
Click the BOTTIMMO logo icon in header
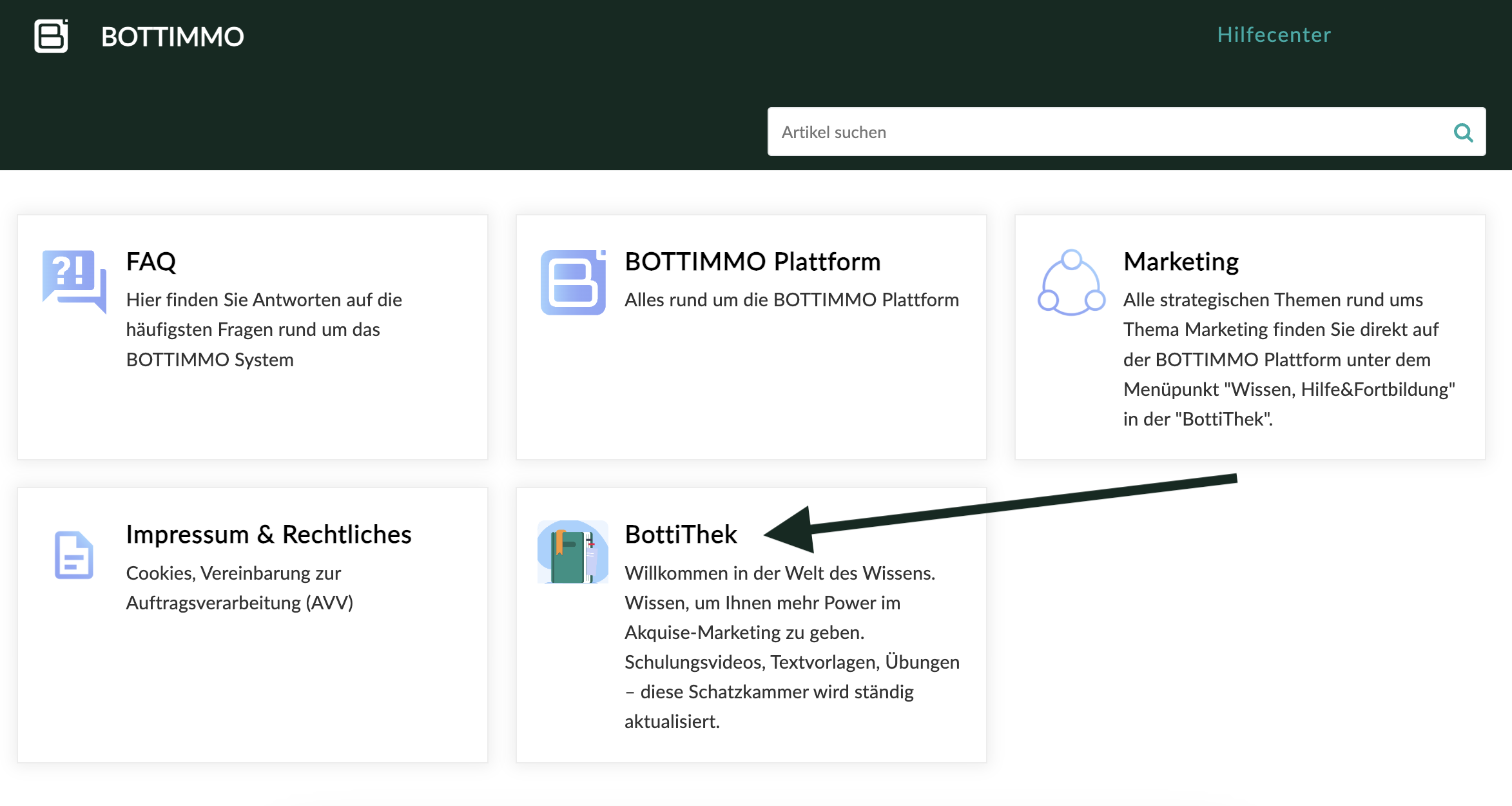(x=51, y=36)
